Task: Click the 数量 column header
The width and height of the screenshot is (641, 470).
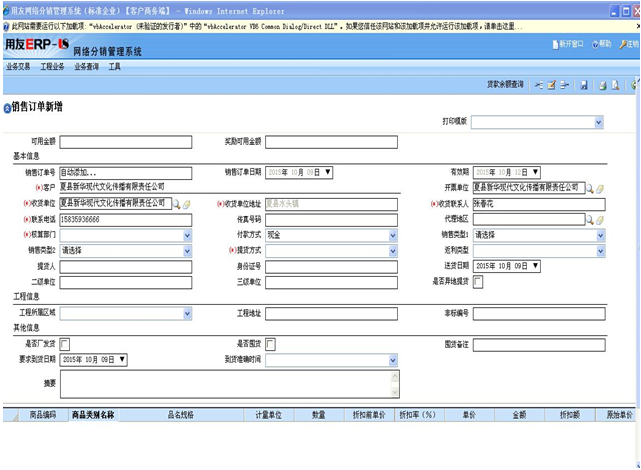Action: (319, 415)
